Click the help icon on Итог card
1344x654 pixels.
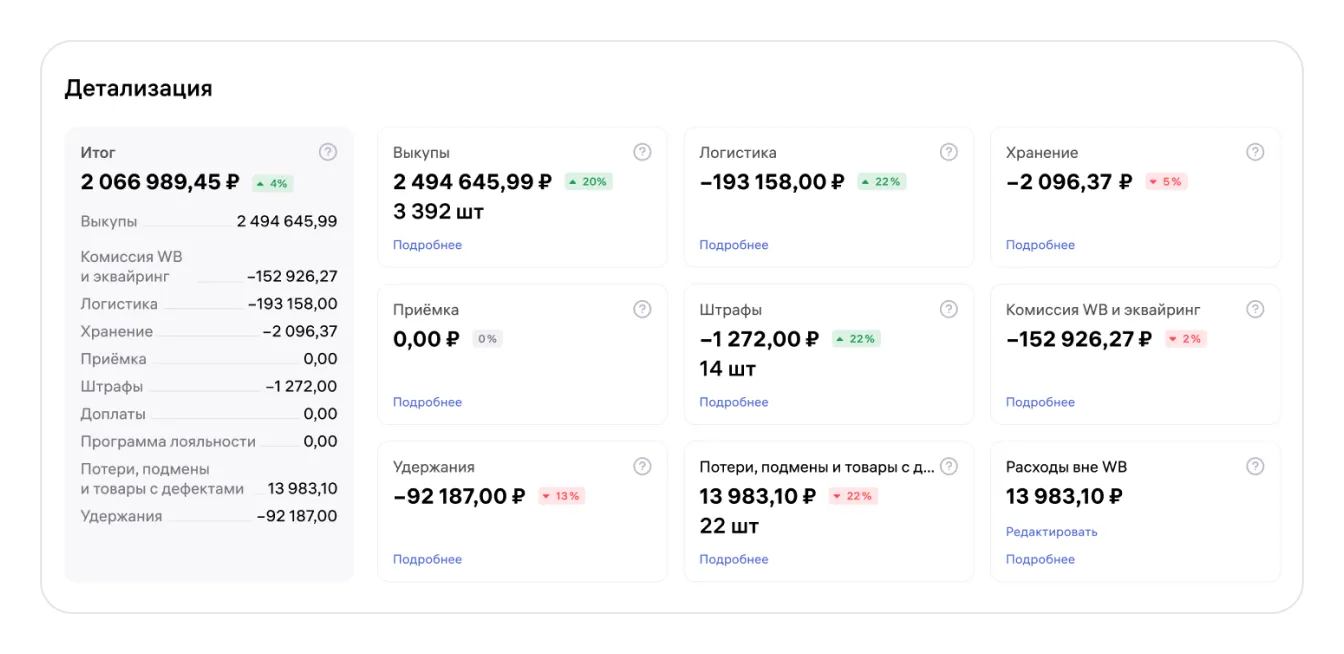tap(328, 152)
